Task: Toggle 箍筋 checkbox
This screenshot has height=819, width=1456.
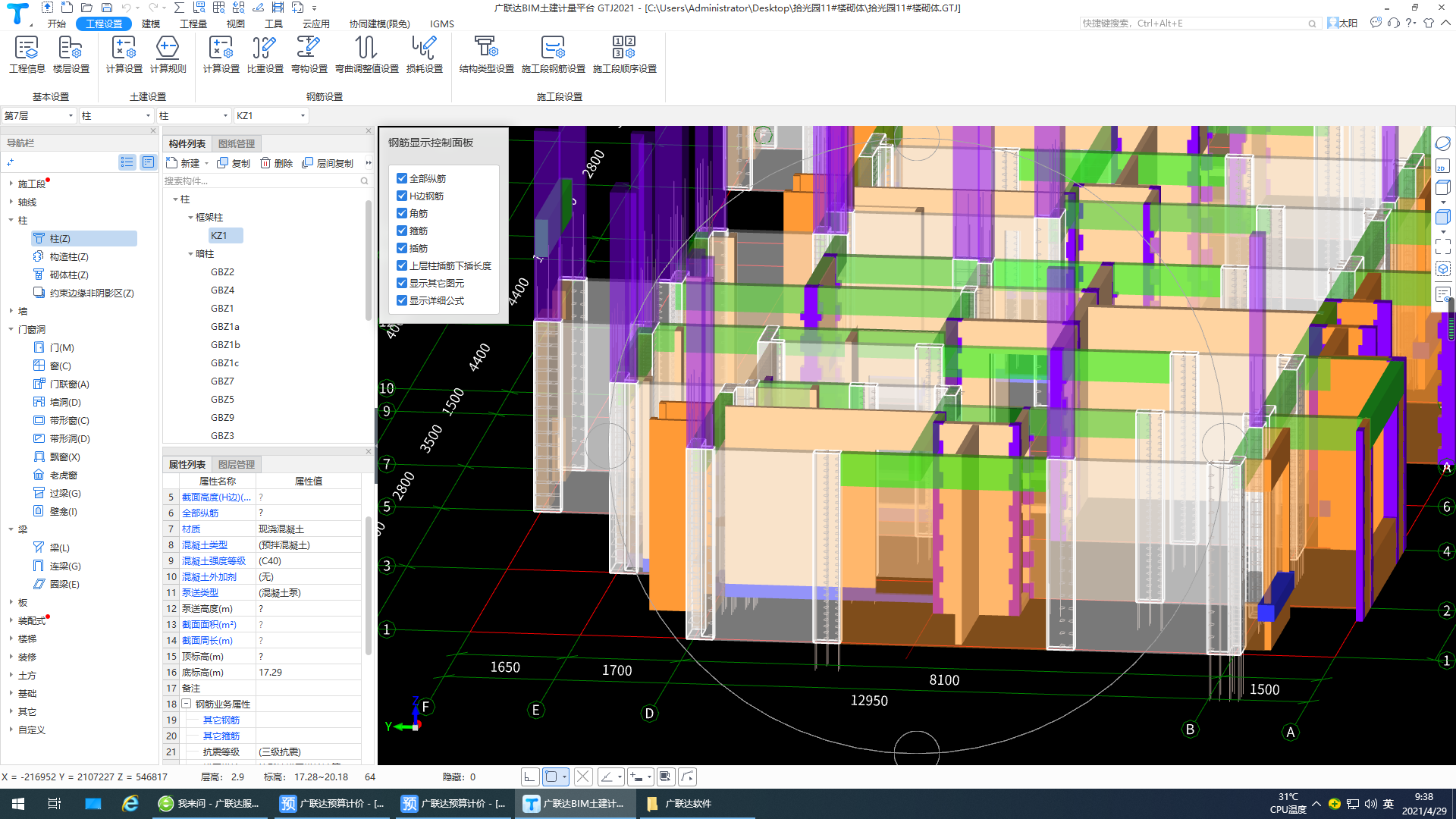Action: pos(402,231)
